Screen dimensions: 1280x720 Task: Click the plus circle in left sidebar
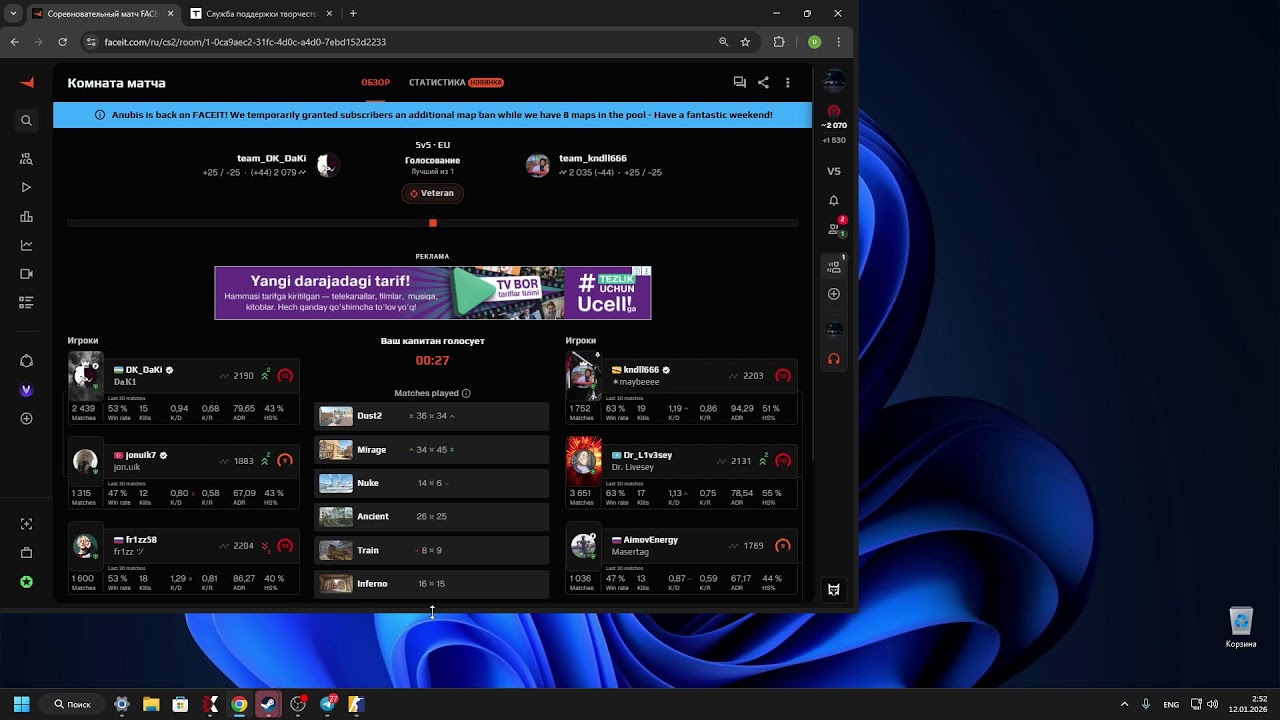(x=27, y=419)
